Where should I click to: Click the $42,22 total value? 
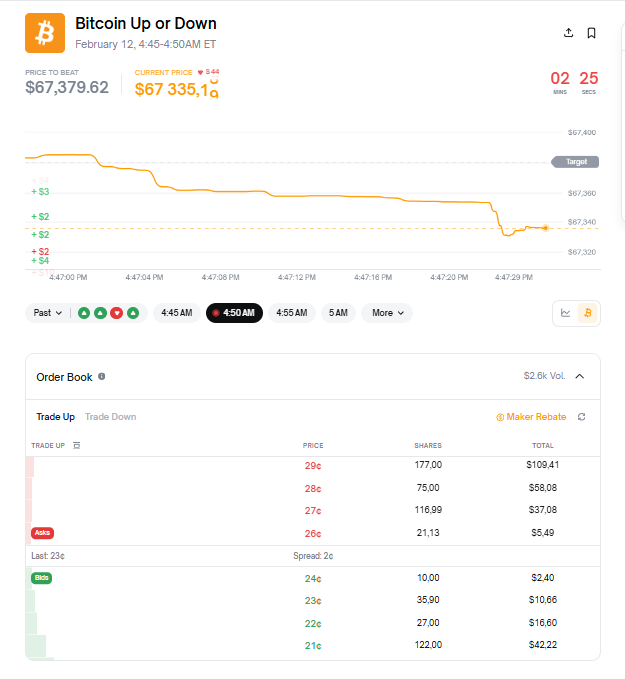[543, 645]
